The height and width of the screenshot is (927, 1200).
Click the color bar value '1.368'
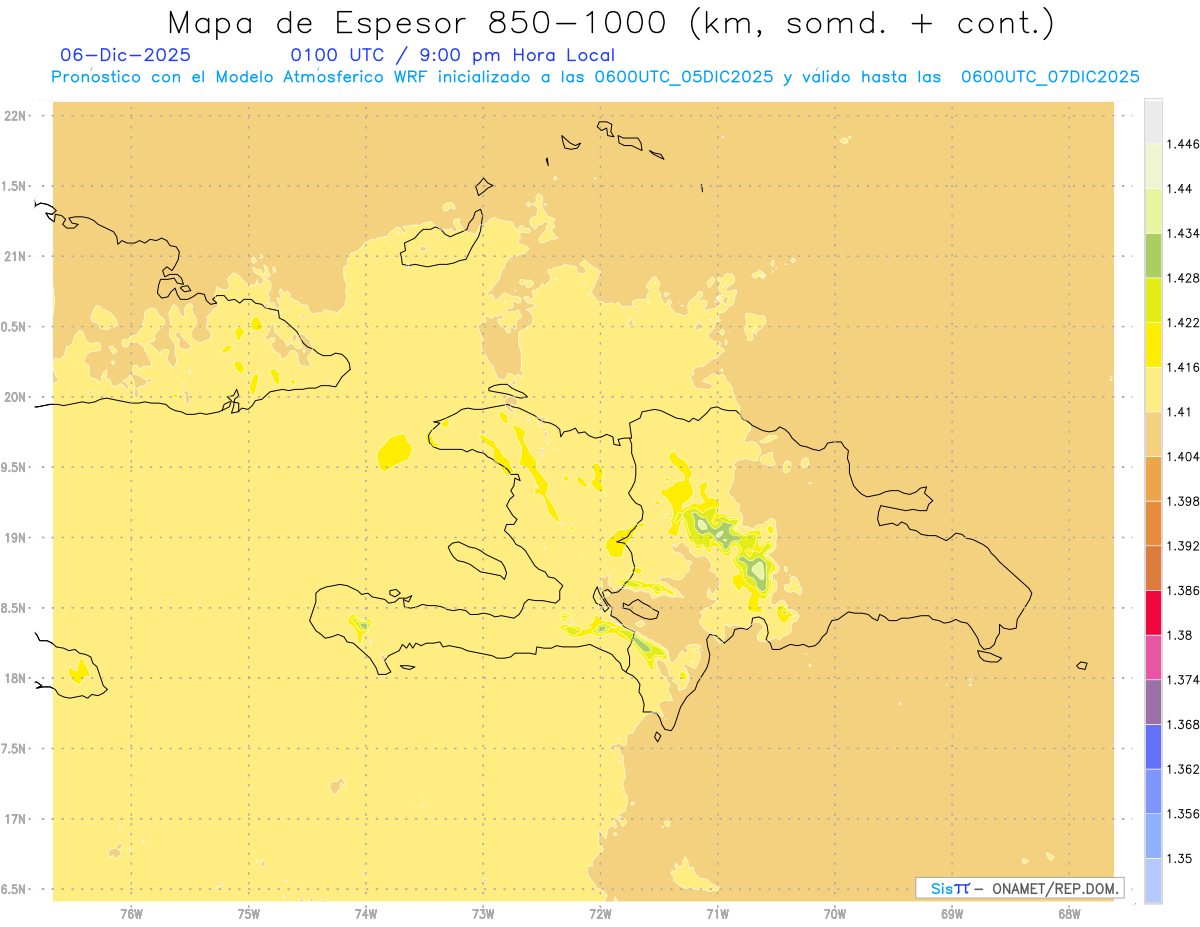(1184, 725)
